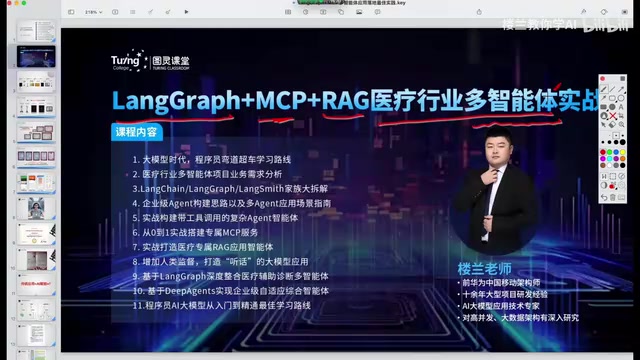Choose the boxed selected stroke size dot

click(616, 136)
